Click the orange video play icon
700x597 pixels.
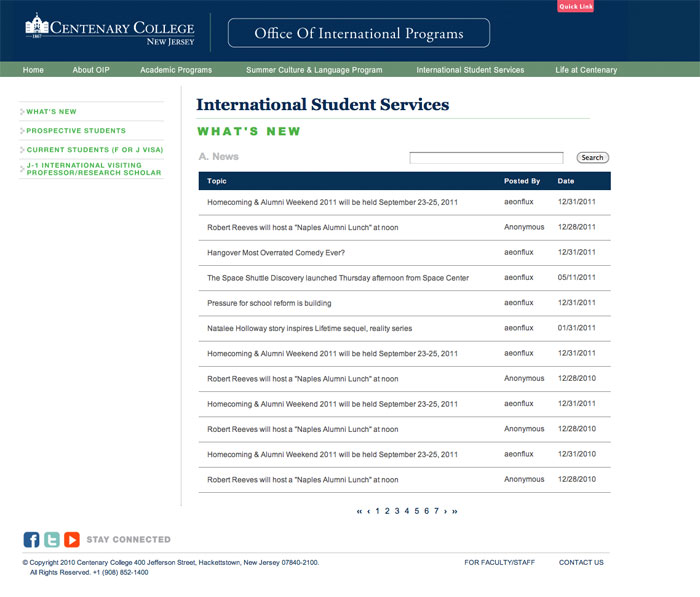pyautogui.click(x=72, y=540)
